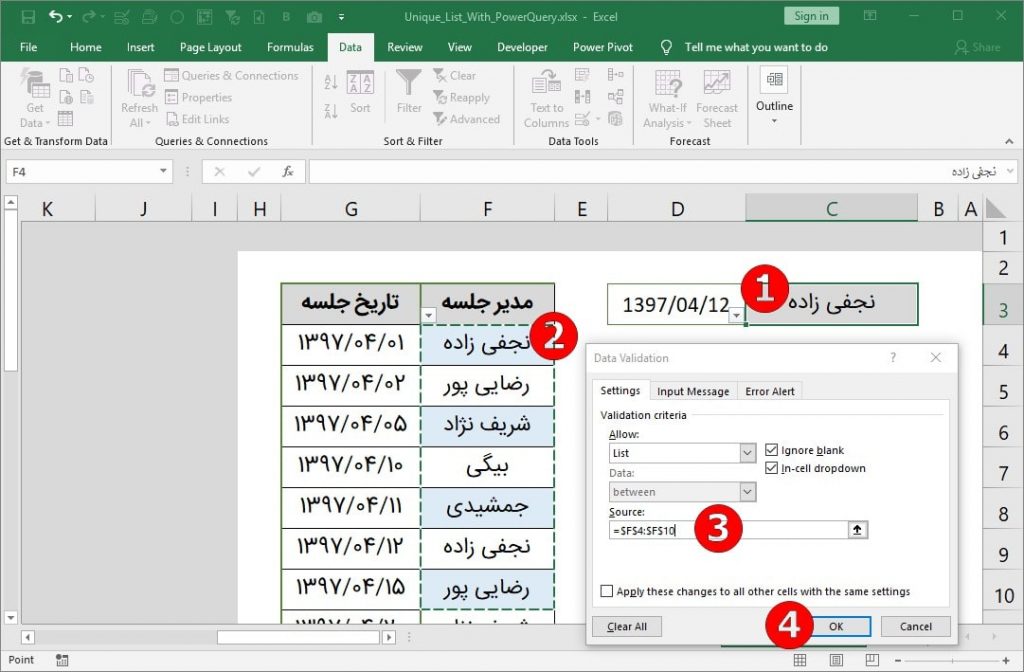1024x672 pixels.
Task: Click the Share button
Action: (978, 47)
